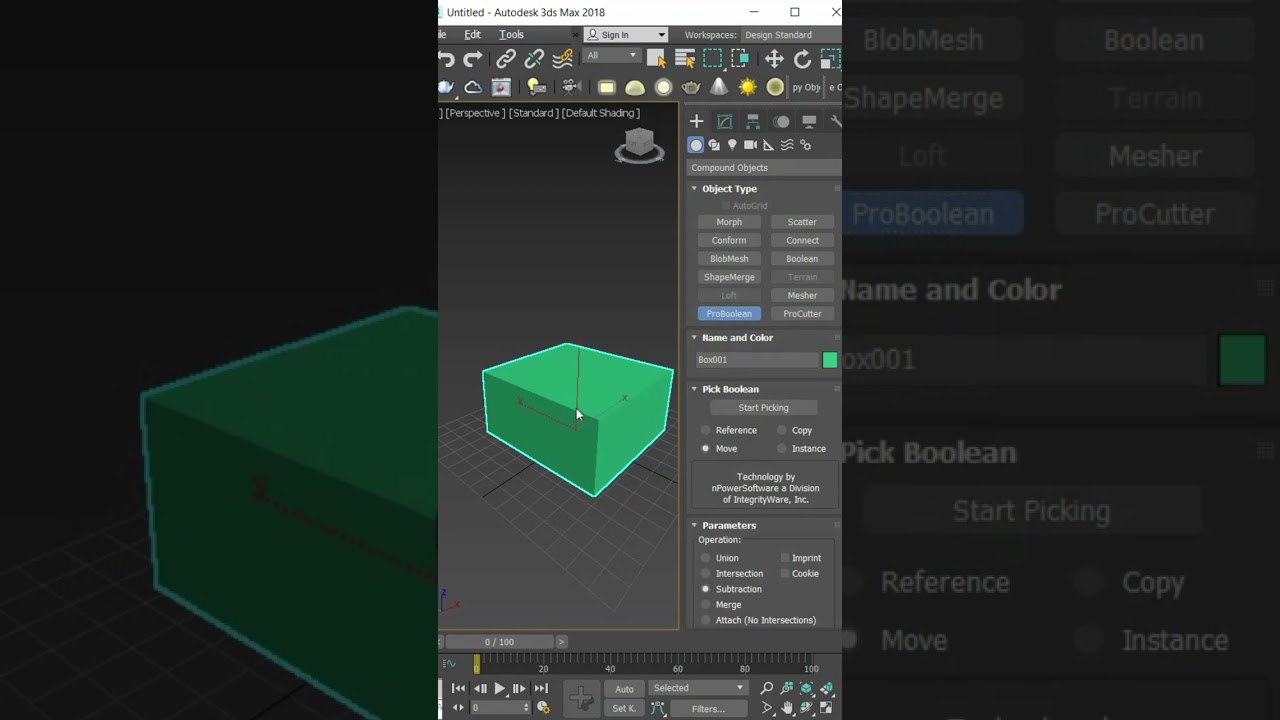1280x720 pixels.
Task: Click the hemisphere primitive icon
Action: click(635, 87)
